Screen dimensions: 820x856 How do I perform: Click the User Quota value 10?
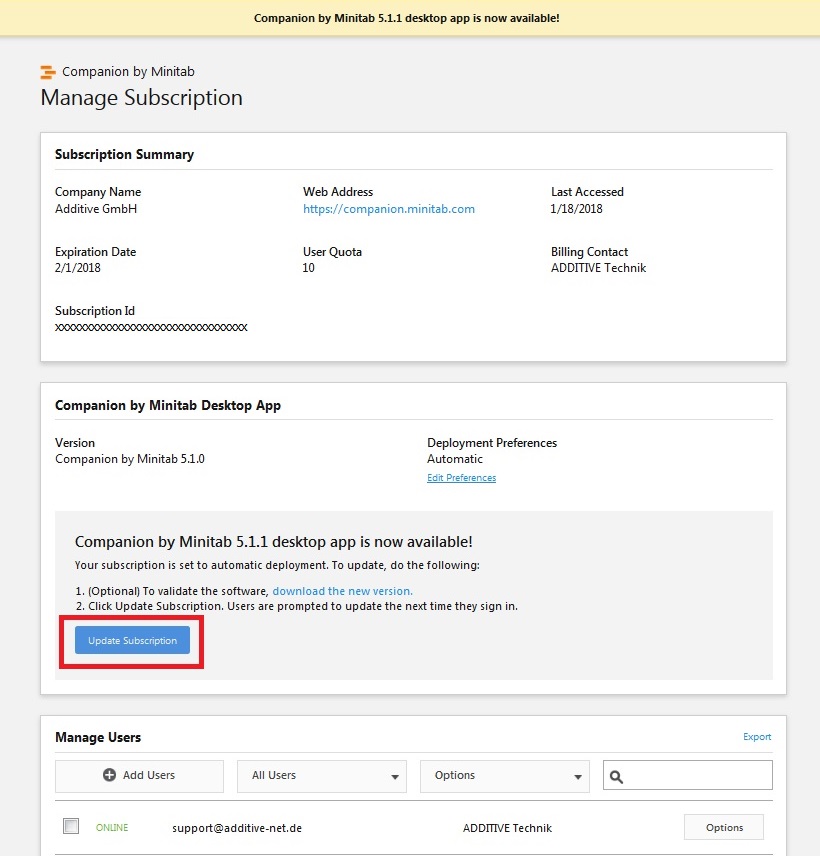click(x=308, y=268)
